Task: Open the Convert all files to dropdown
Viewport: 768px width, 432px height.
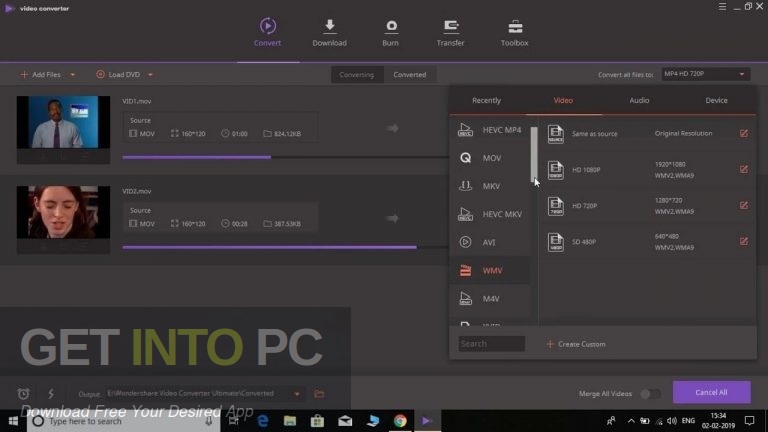Action: click(x=705, y=74)
